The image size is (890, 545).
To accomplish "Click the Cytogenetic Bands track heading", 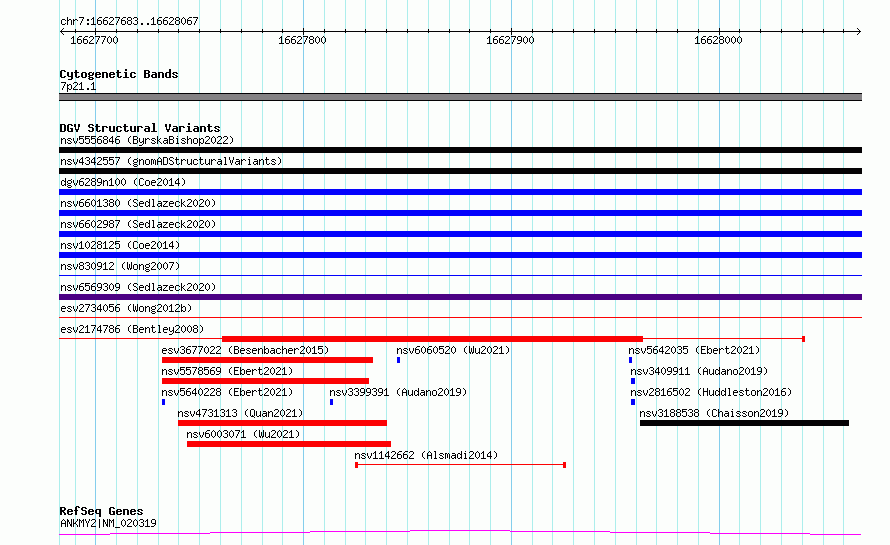I will pos(119,74).
